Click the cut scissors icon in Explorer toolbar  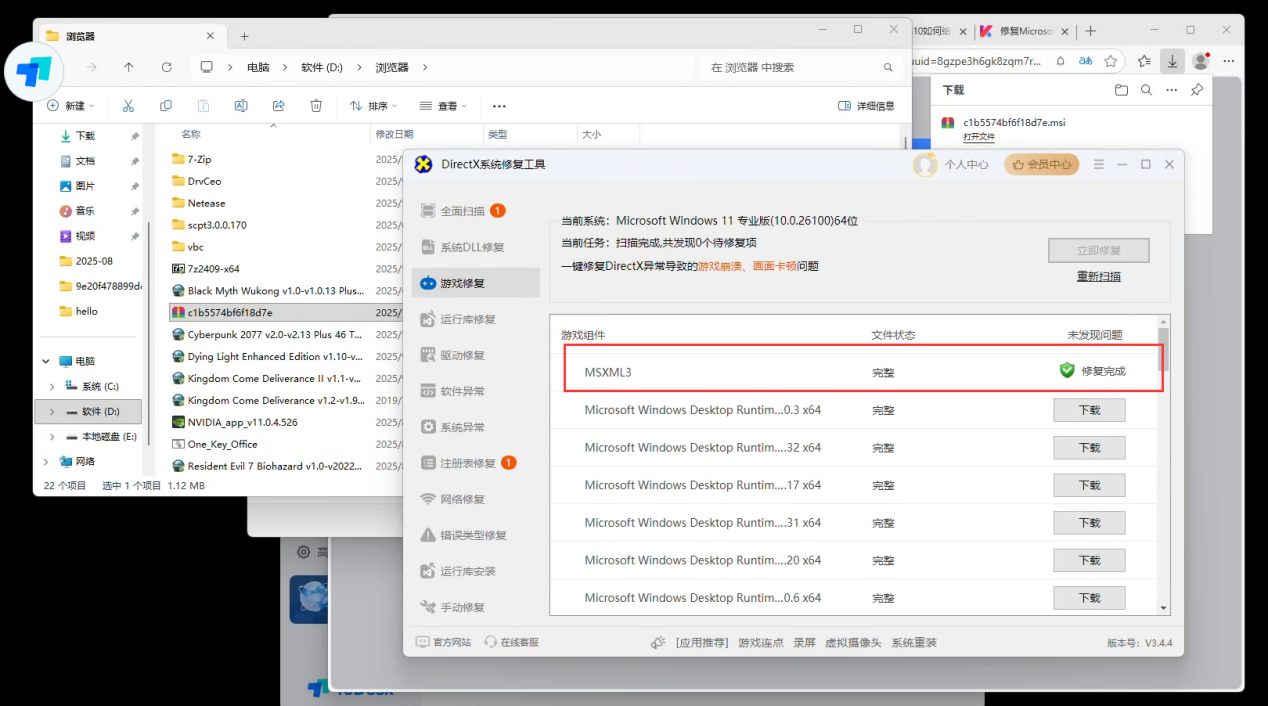point(128,106)
